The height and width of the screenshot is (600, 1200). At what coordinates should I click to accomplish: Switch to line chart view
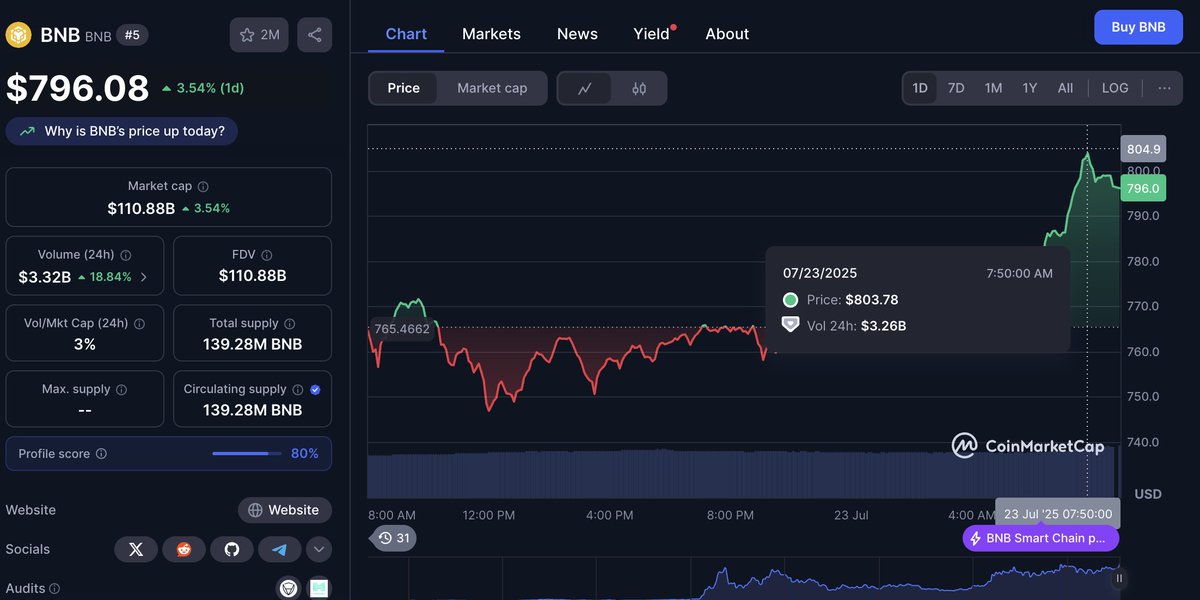point(585,88)
